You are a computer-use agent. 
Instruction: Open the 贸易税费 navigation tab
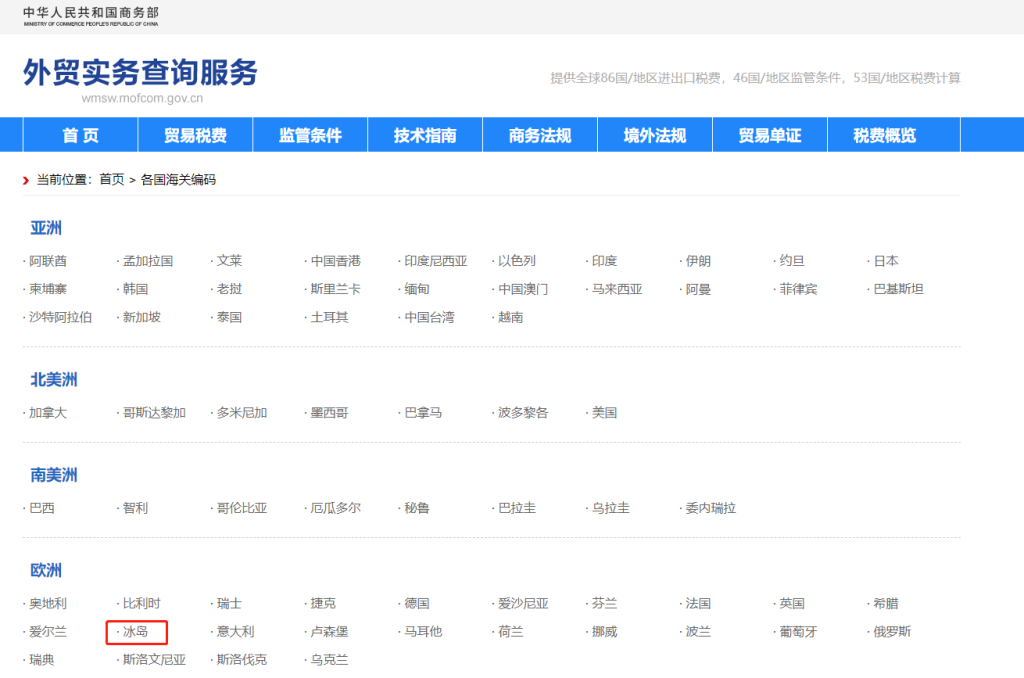point(195,135)
